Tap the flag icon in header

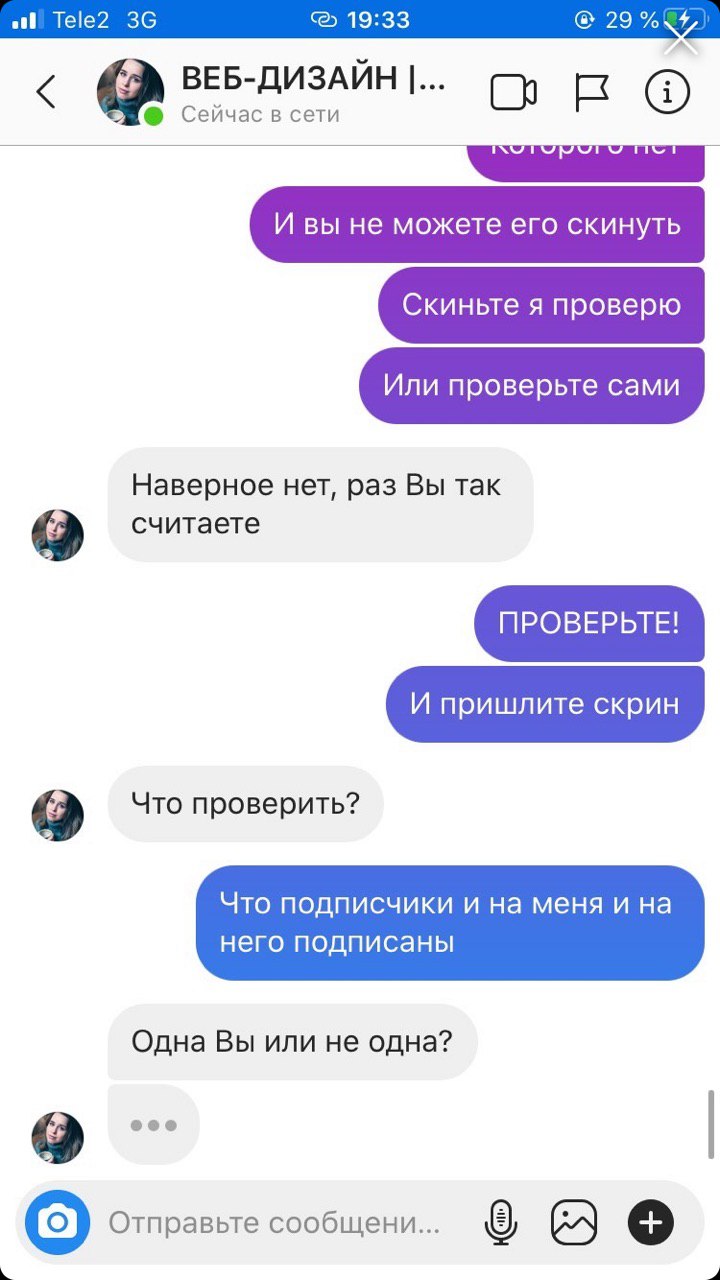[591, 93]
